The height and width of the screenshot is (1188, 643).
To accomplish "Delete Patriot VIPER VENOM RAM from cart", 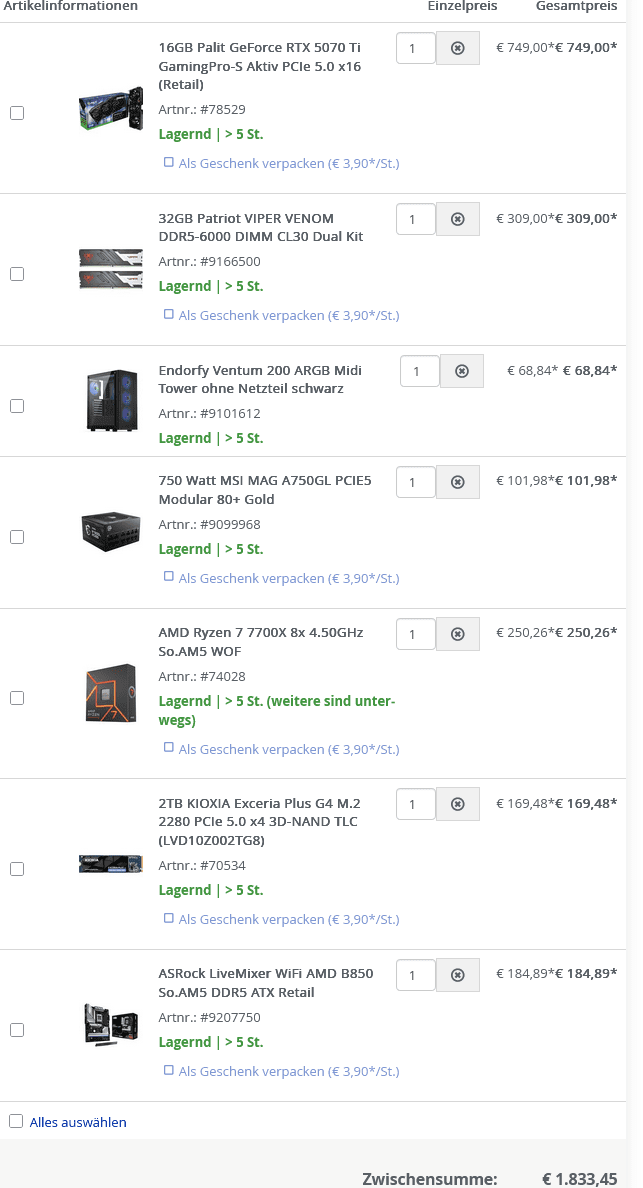I will [x=458, y=219].
